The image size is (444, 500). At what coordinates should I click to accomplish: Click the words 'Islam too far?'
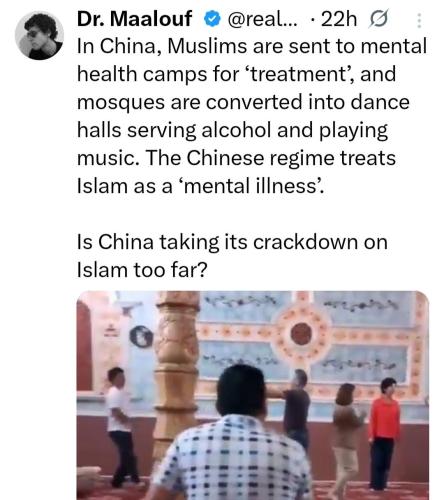pyautogui.click(x=142, y=270)
